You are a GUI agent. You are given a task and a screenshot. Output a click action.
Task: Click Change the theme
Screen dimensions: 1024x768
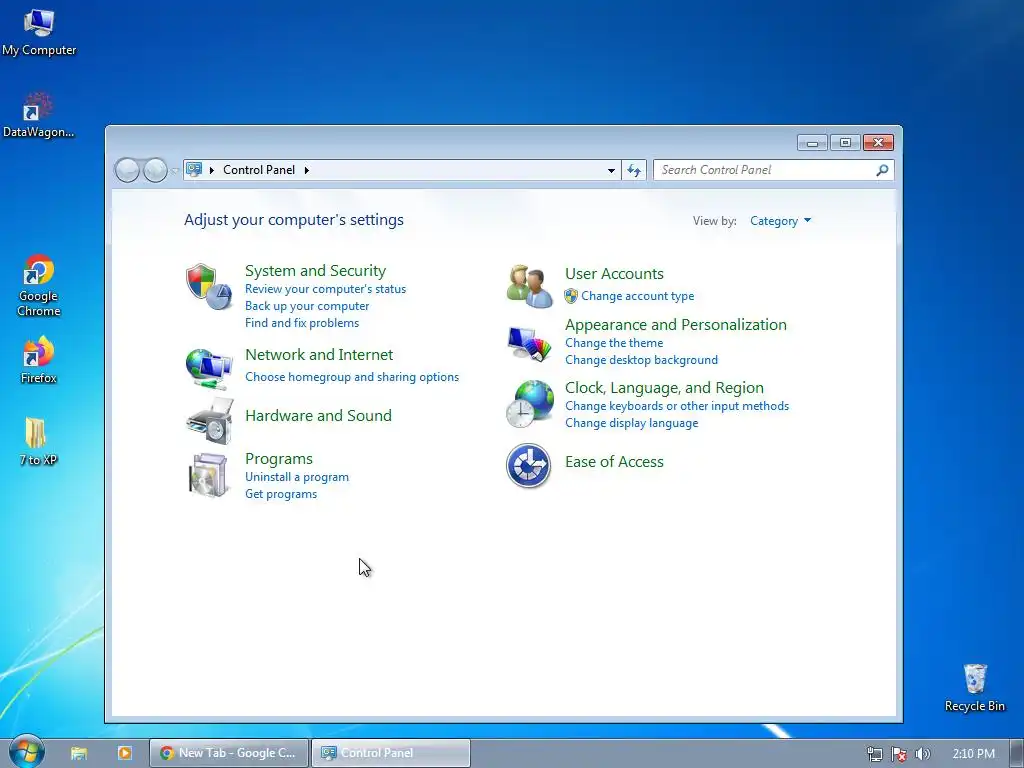coord(614,343)
